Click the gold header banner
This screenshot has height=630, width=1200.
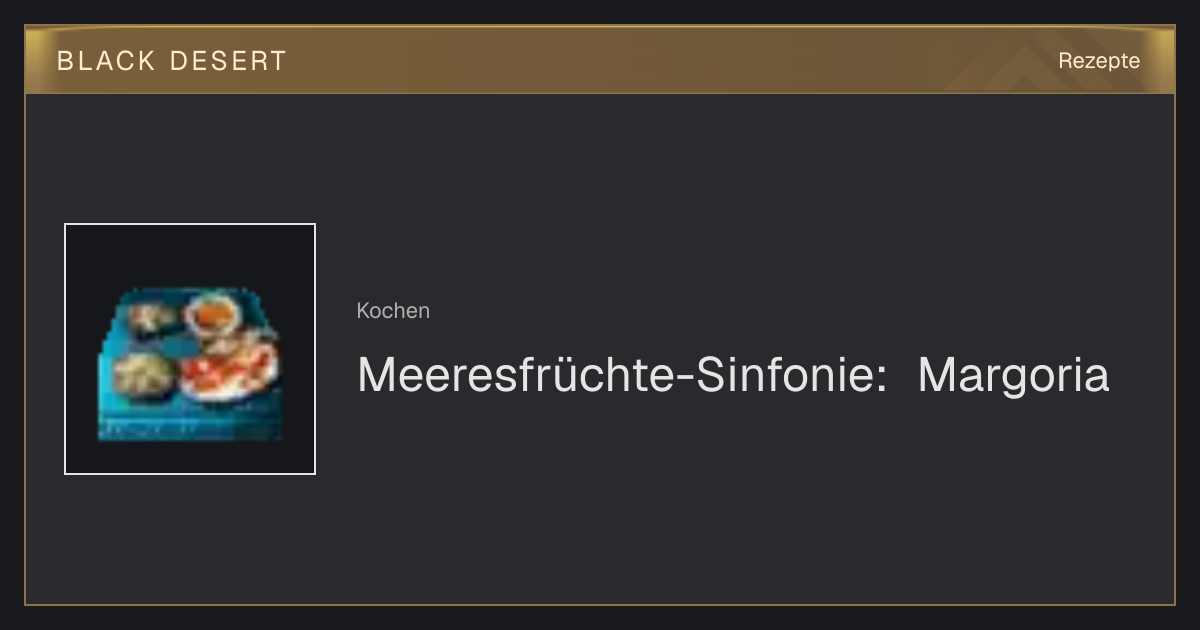click(600, 60)
